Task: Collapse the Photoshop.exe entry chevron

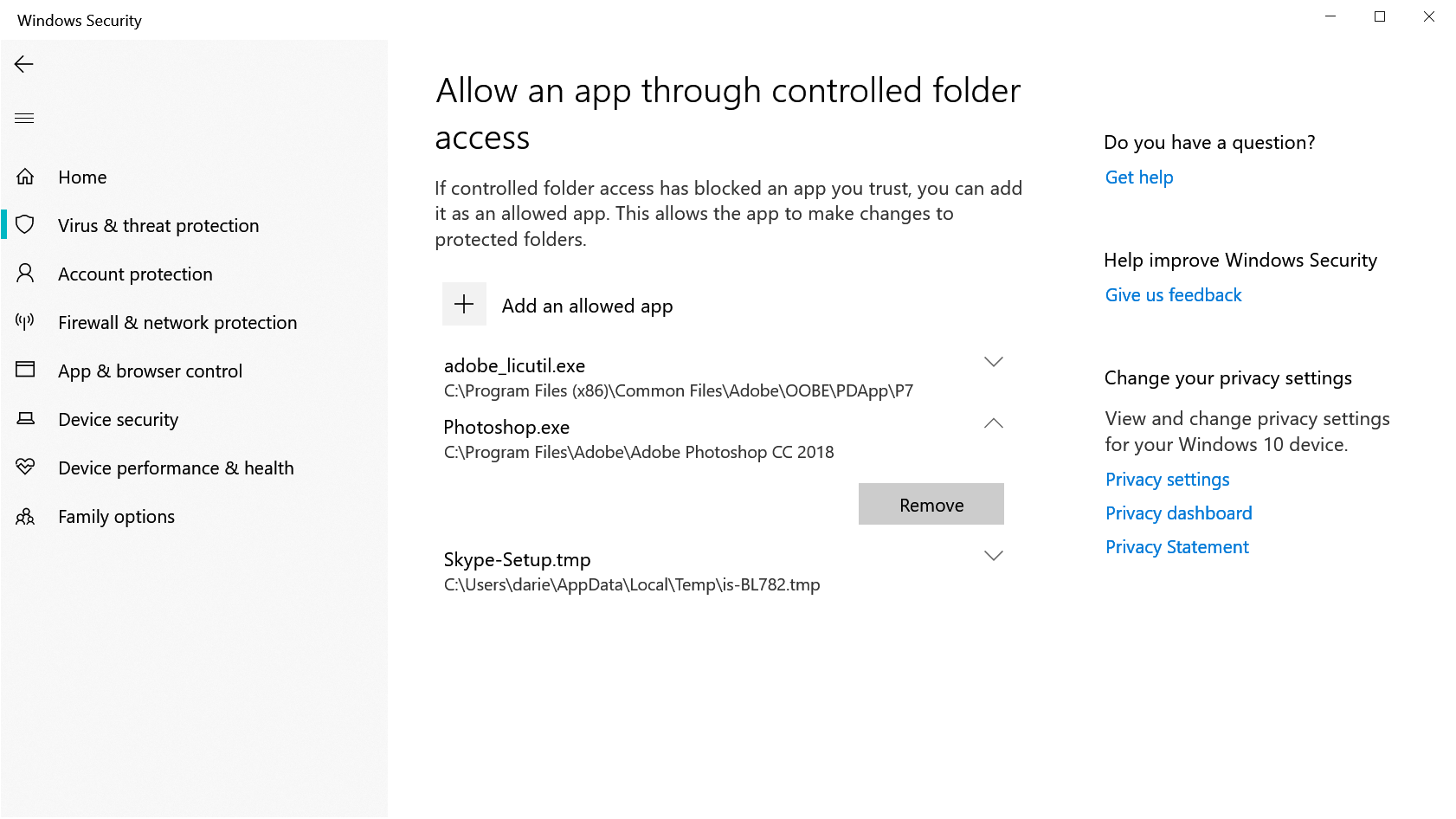Action: (x=994, y=423)
